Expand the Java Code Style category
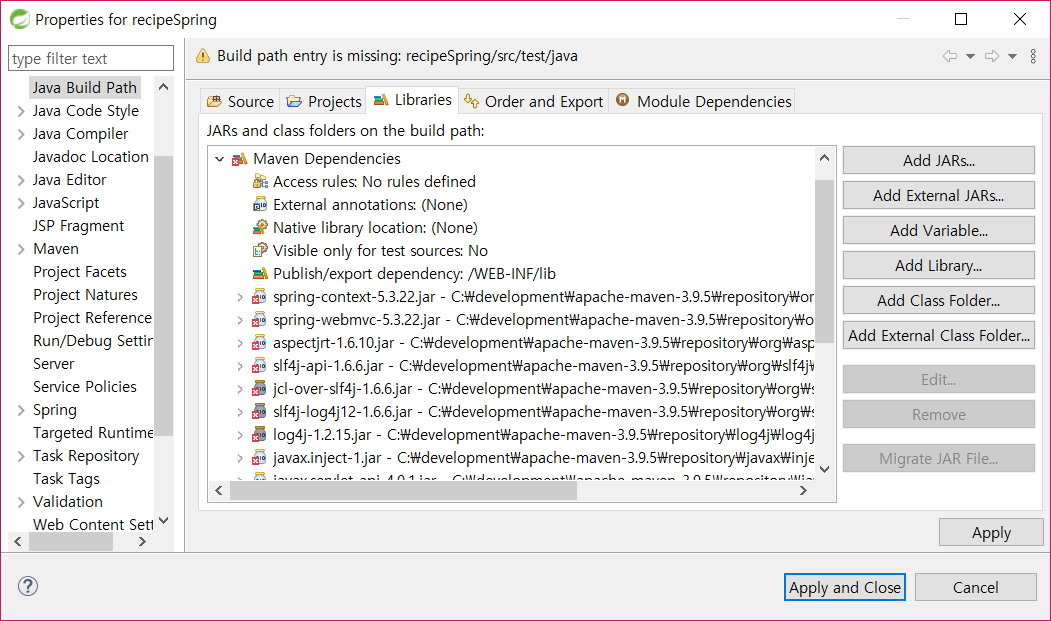This screenshot has height=621, width=1051. point(21,111)
